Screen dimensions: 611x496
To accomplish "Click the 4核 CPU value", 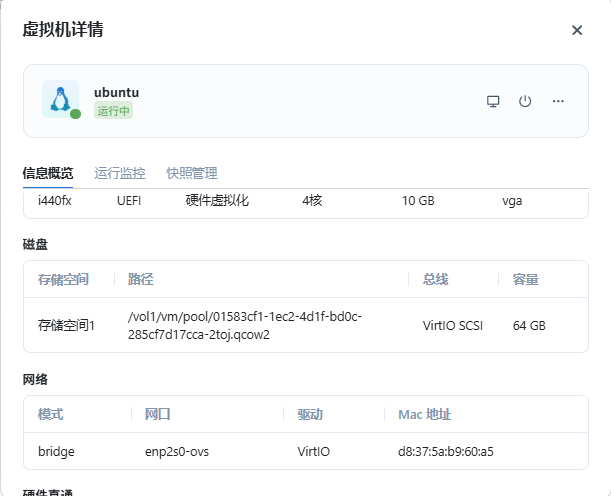I will click(312, 201).
